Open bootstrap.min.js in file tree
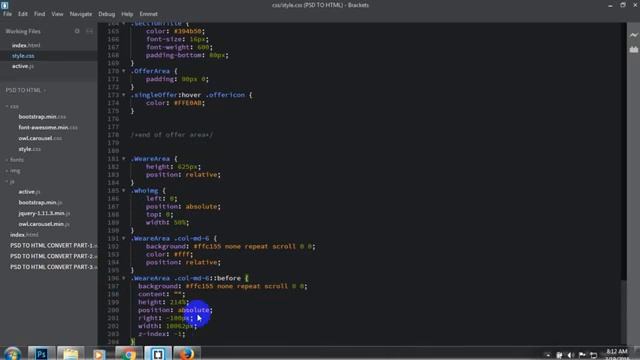Image resolution: width=640 pixels, height=360 pixels. pyautogui.click(x=40, y=202)
